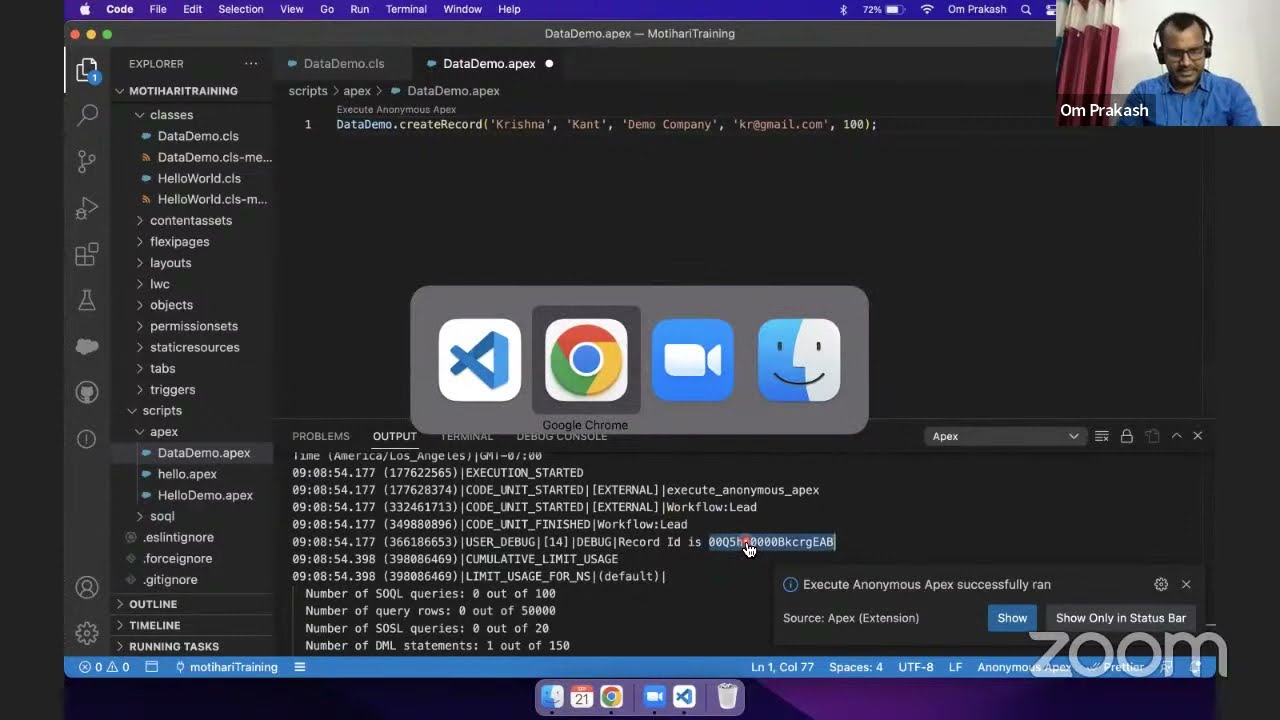Open Finder from the Dock
This screenshot has width=1280, height=720.
click(552, 696)
